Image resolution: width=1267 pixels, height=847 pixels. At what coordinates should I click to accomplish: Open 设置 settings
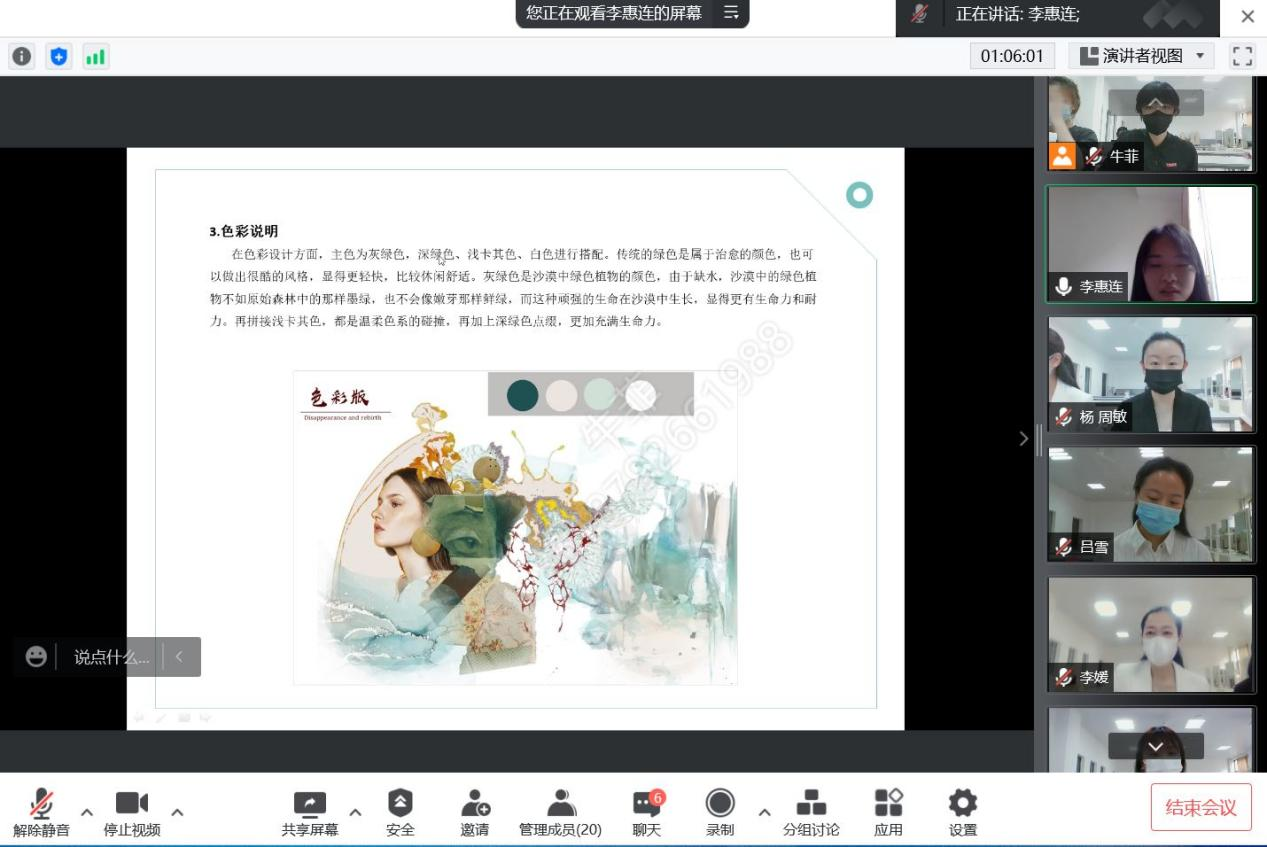point(962,812)
